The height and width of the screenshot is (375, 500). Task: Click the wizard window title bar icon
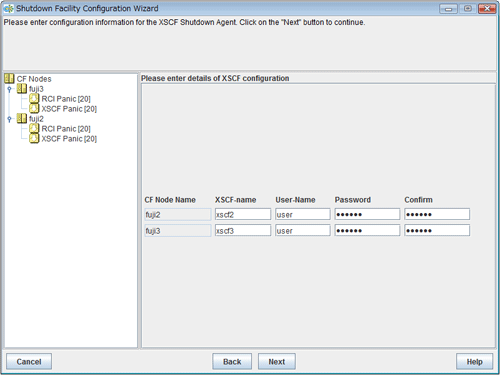9,9
